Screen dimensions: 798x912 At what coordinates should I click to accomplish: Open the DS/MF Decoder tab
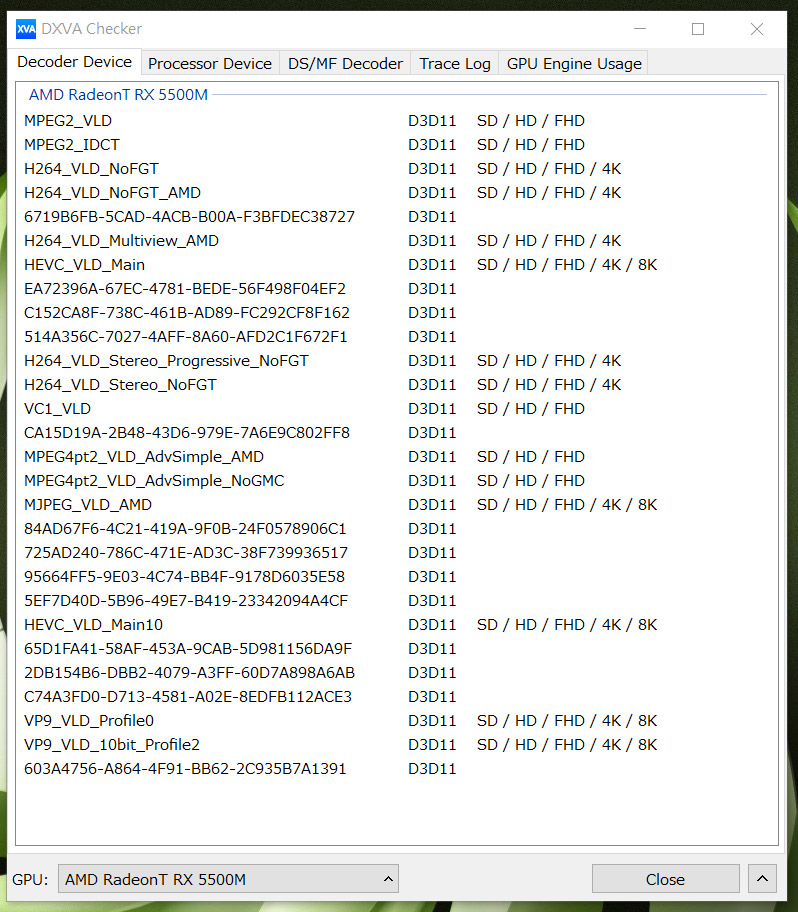[345, 63]
